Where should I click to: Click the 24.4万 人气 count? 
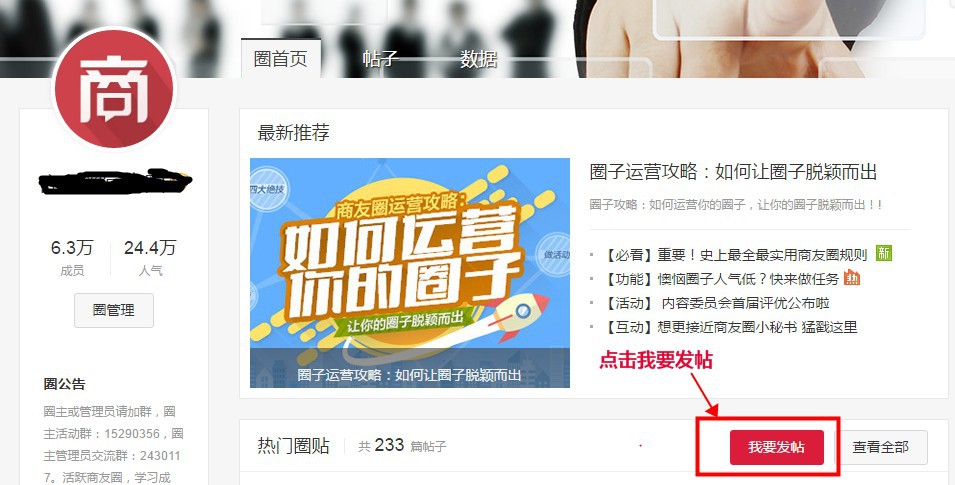tap(150, 257)
